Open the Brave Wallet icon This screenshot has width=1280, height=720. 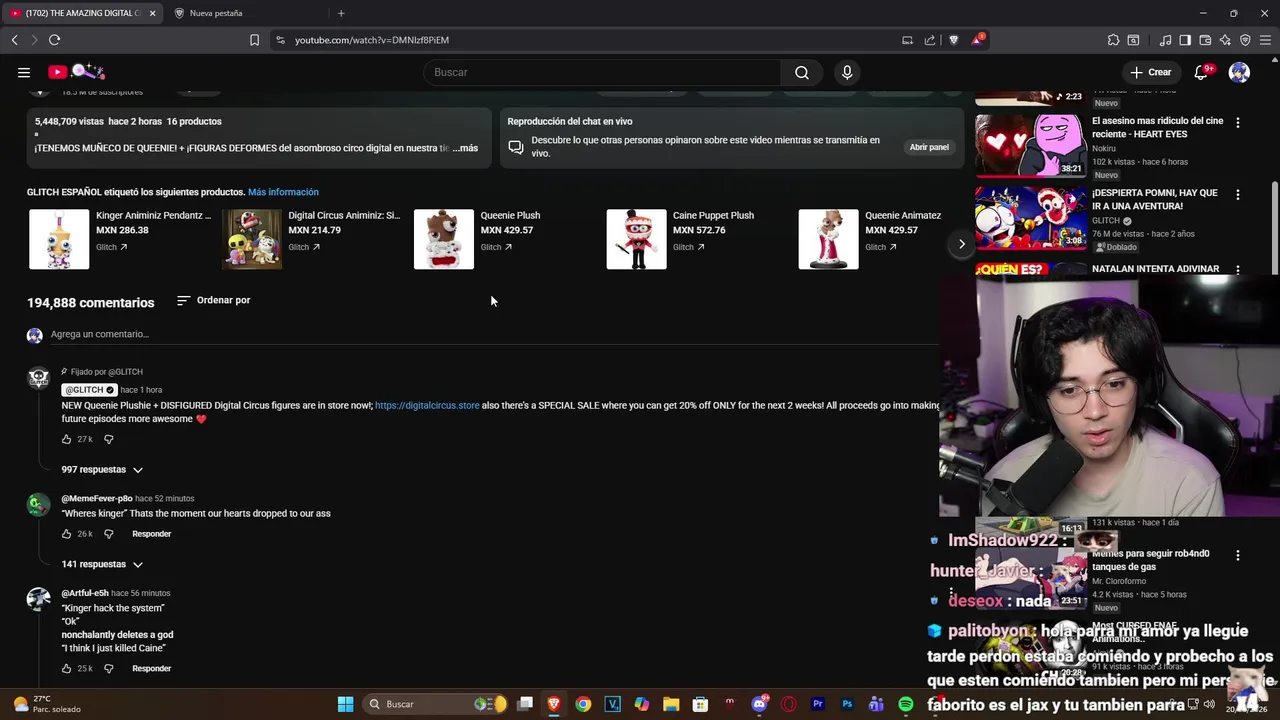(1205, 40)
